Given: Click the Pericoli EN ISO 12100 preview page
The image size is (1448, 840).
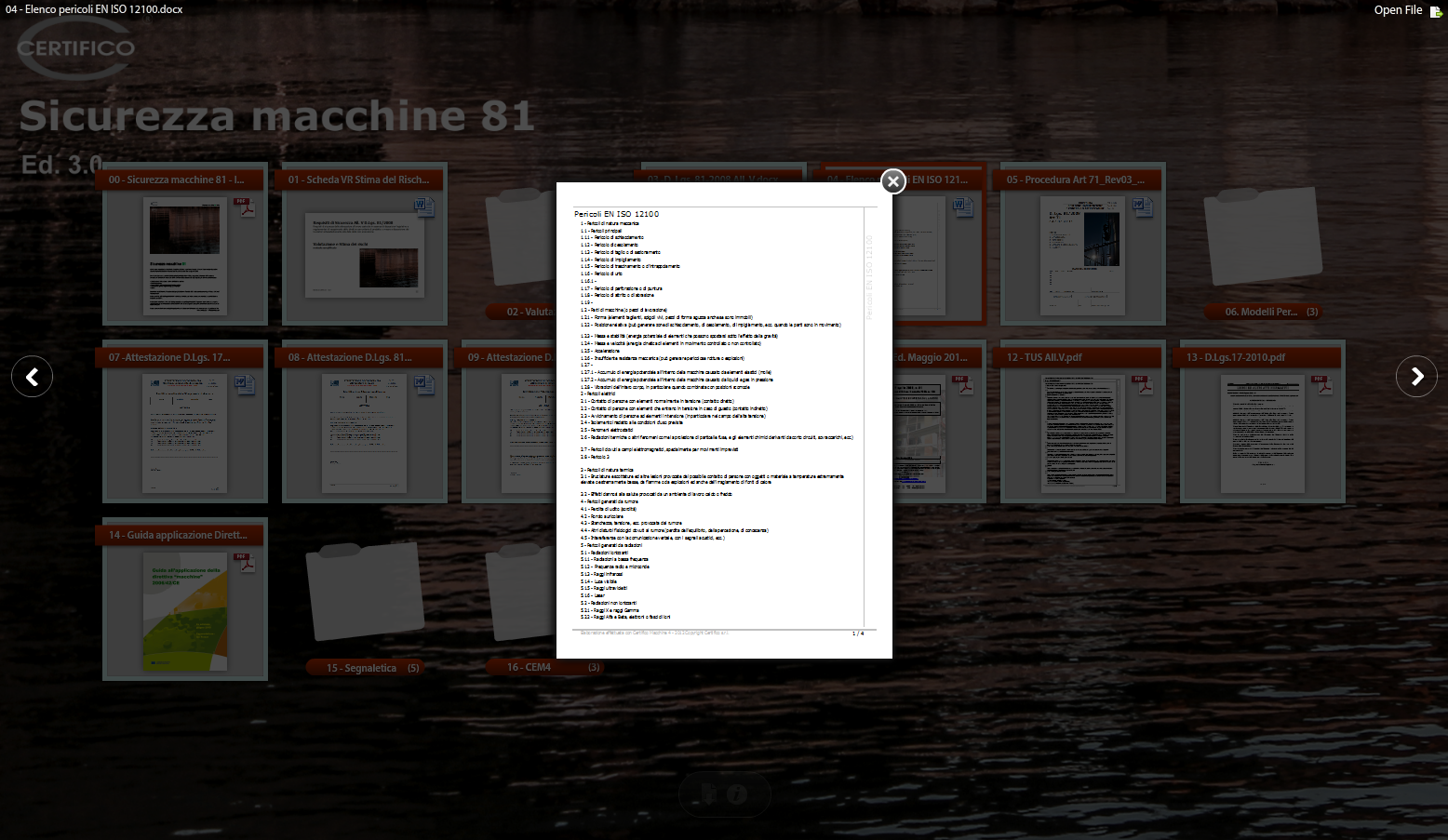Looking at the screenshot, I should [724, 420].
